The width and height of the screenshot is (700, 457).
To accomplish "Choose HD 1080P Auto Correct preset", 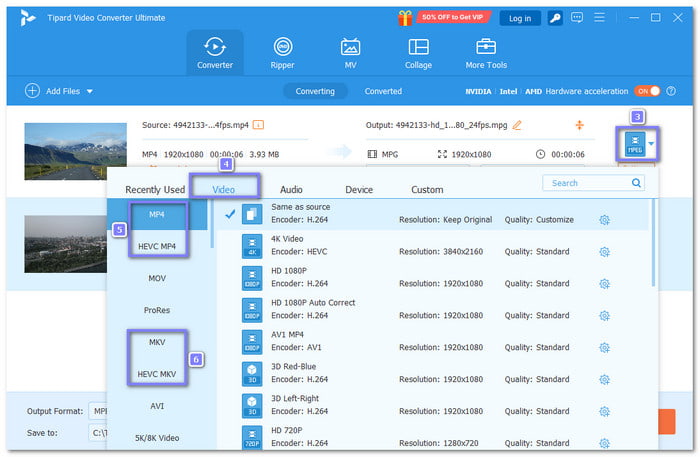I will click(x=432, y=309).
